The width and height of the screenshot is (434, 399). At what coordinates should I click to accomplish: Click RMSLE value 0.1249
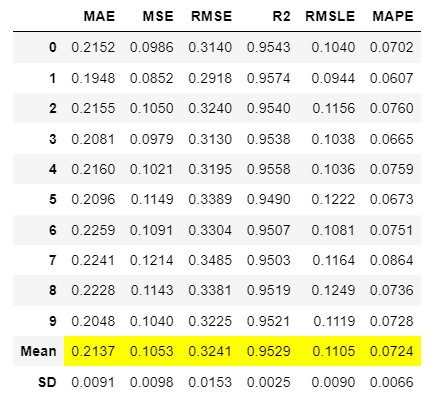[x=333, y=290]
